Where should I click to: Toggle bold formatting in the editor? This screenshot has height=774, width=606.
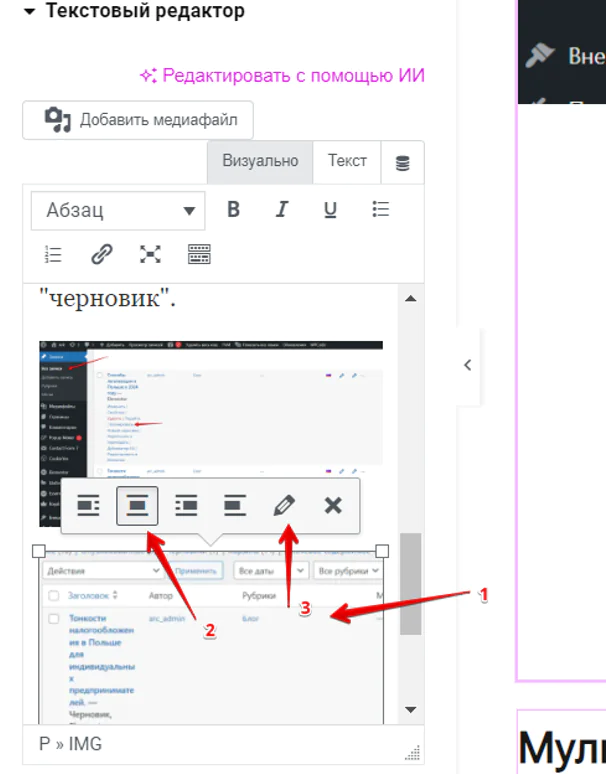tap(233, 210)
